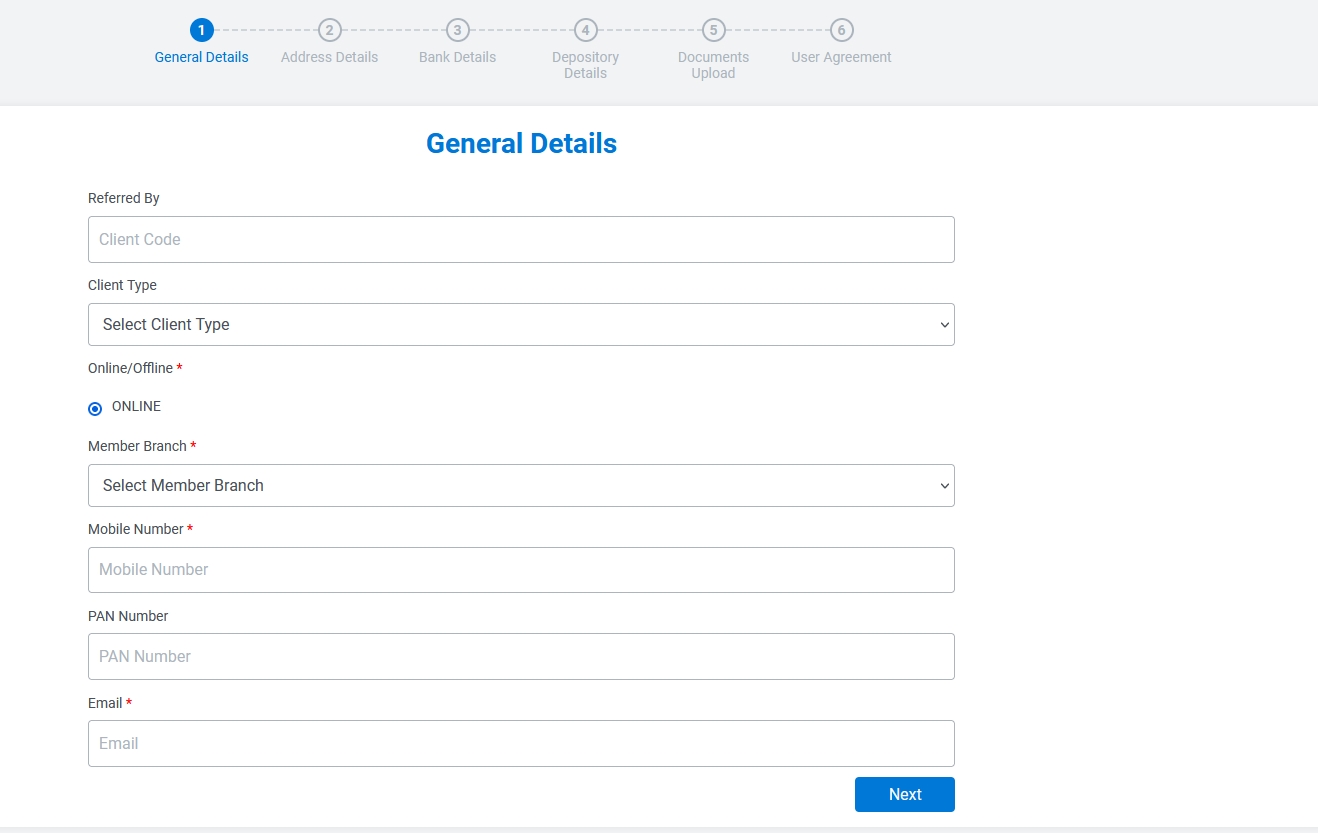Click the Mobile Number input field
Screen dimensions: 1318x833
521,569
